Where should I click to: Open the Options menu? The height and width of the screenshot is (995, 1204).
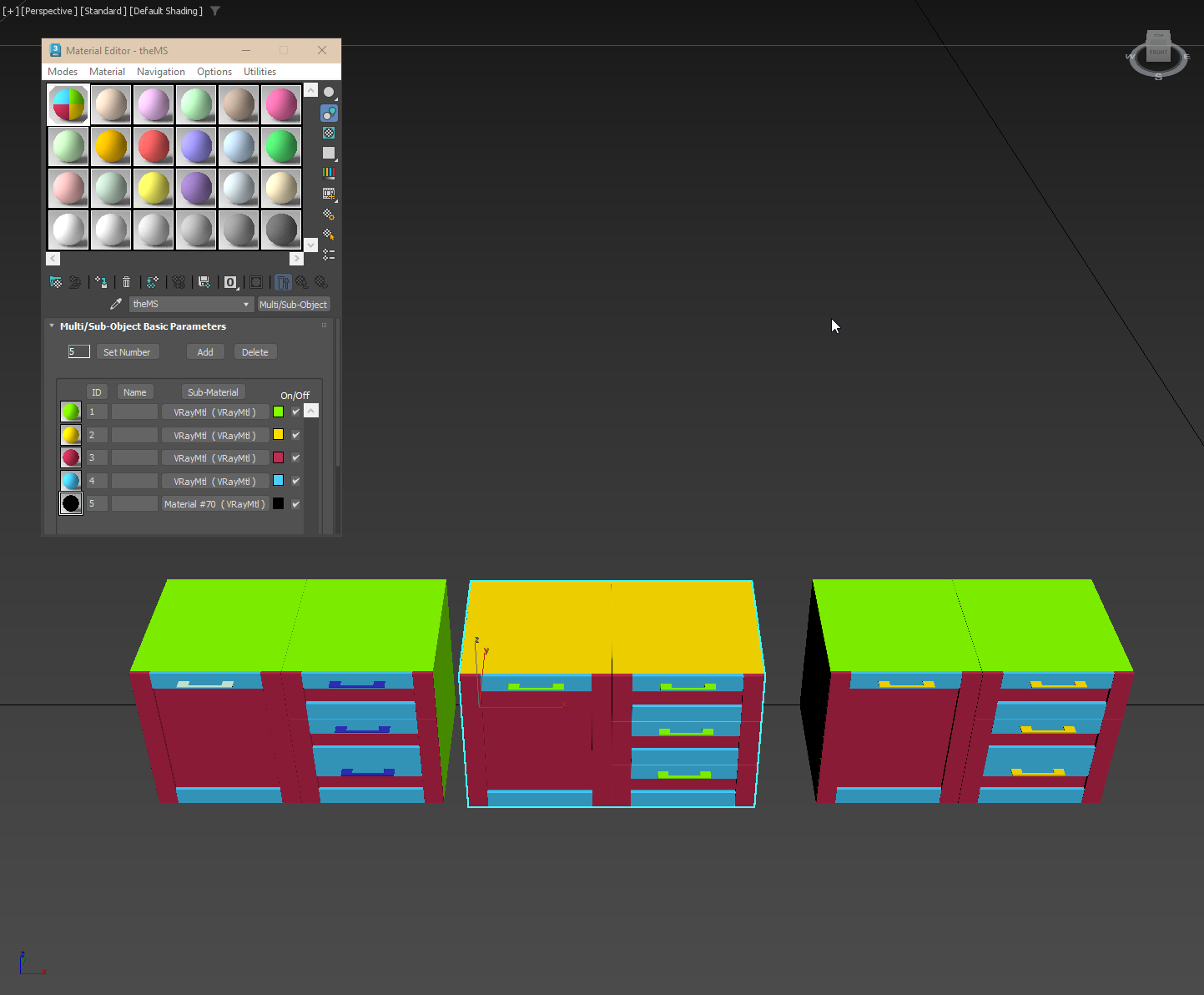click(214, 72)
